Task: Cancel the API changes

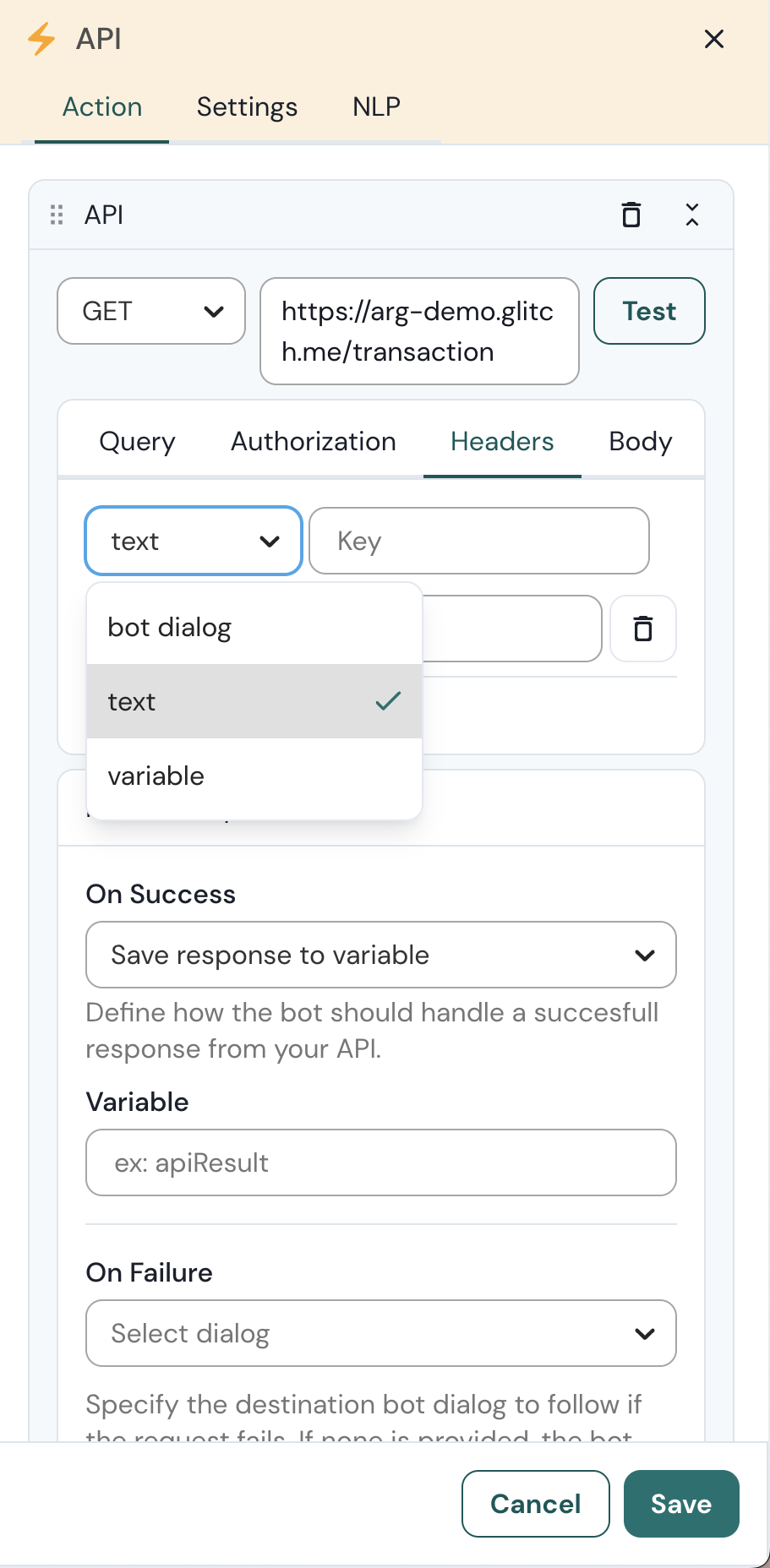Action: [534, 1504]
